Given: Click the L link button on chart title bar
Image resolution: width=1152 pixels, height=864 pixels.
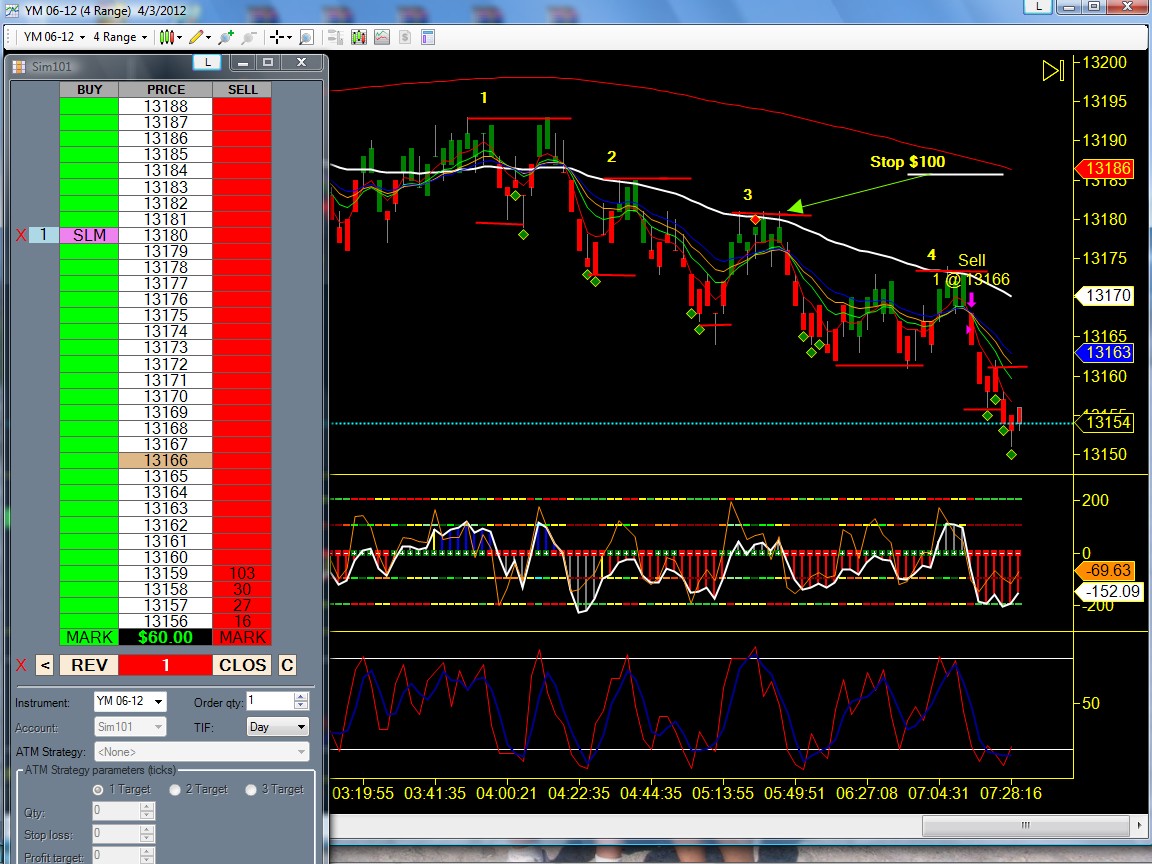Looking at the screenshot, I should [1038, 7].
